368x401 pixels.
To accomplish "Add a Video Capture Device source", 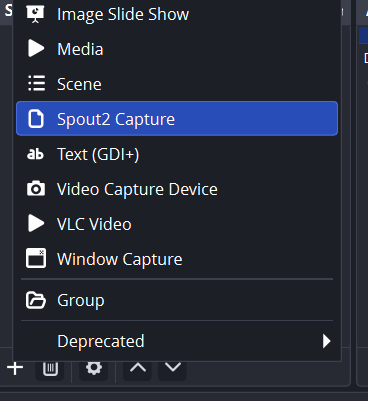I will pyautogui.click(x=177, y=189).
